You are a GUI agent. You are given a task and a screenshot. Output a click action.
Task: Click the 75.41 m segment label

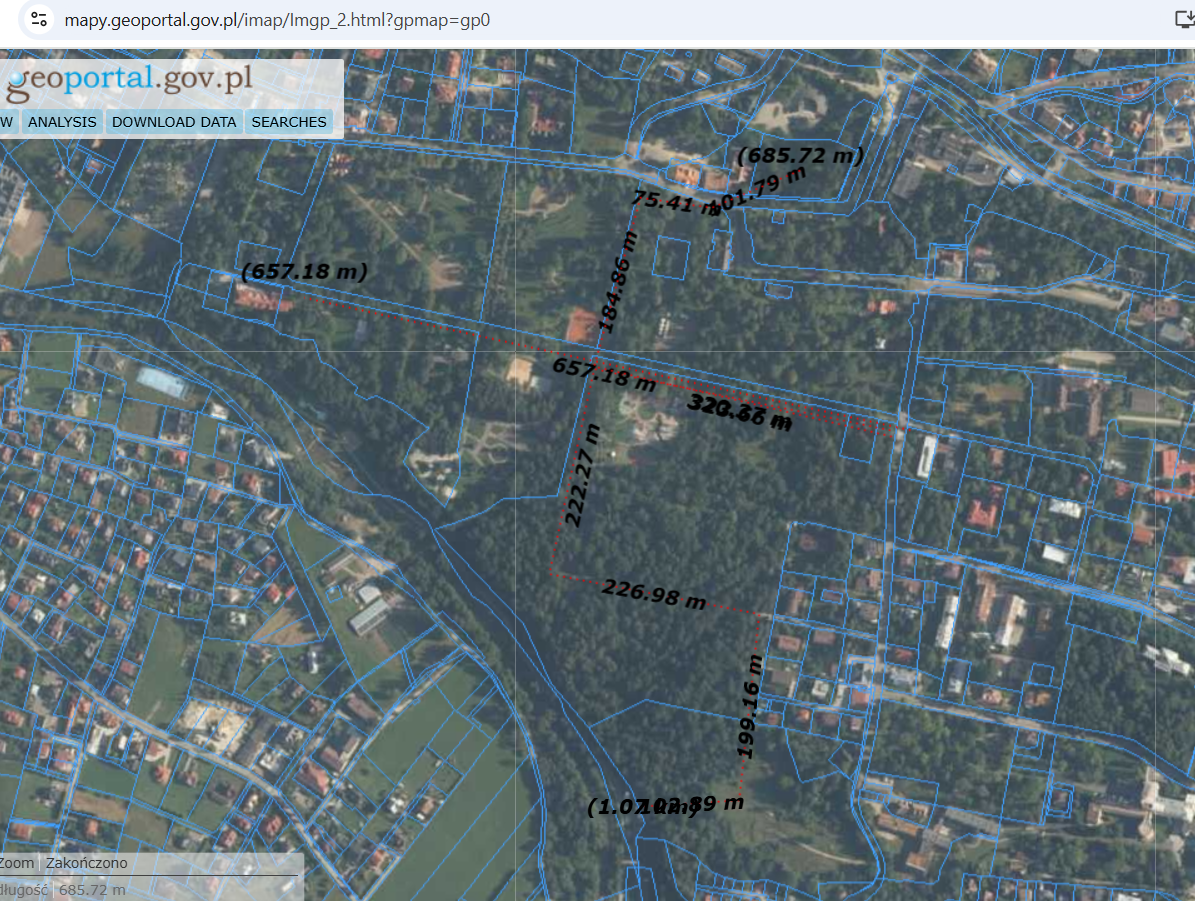tap(671, 199)
